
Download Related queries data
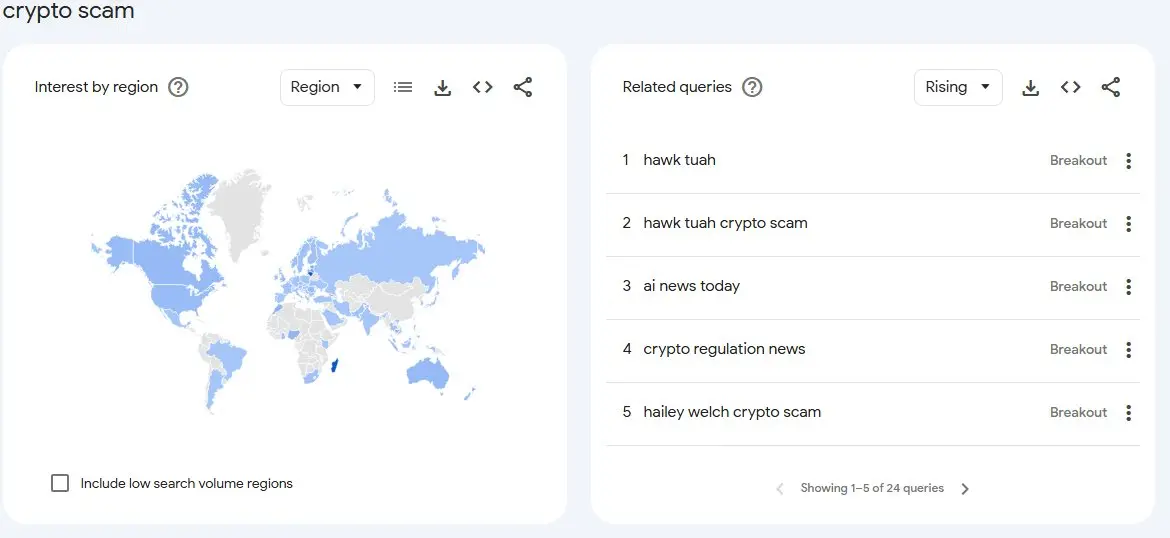coord(1031,87)
